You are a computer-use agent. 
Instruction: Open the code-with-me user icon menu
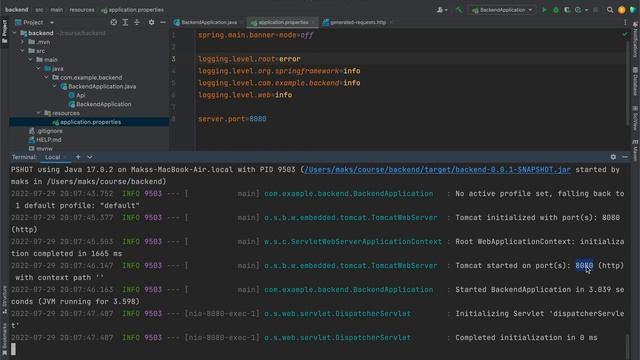tap(442, 10)
